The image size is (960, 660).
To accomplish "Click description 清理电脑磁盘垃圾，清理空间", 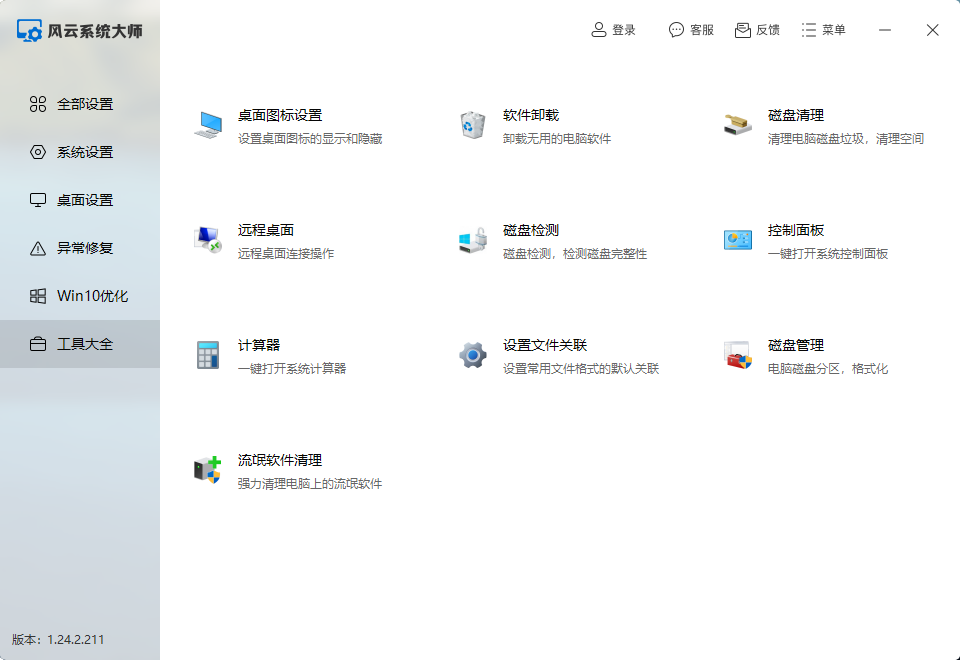I will pyautogui.click(x=846, y=139).
